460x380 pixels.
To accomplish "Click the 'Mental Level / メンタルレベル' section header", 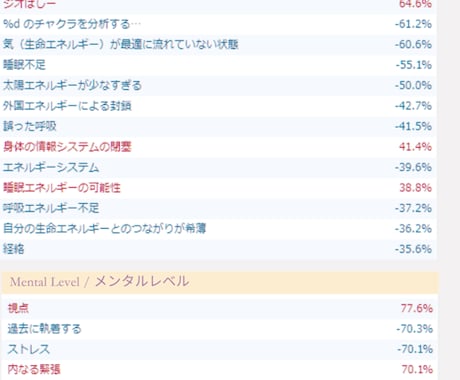I will (220, 282).
